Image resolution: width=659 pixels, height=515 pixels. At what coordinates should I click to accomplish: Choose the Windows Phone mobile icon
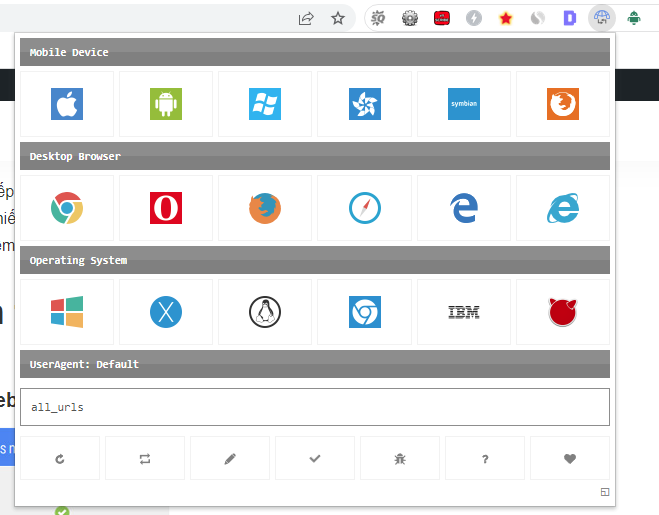[x=265, y=104]
